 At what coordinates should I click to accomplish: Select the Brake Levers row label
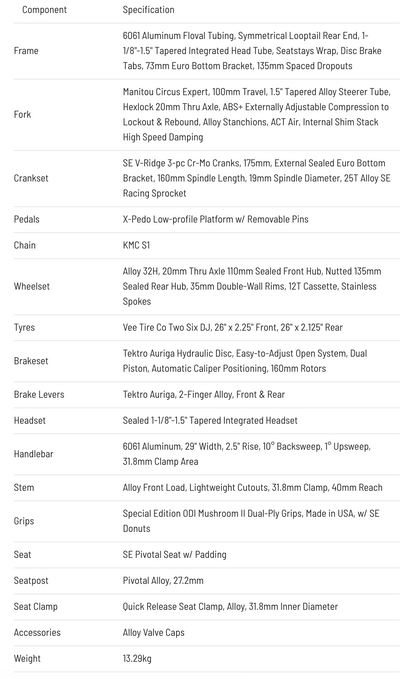[x=39, y=394]
